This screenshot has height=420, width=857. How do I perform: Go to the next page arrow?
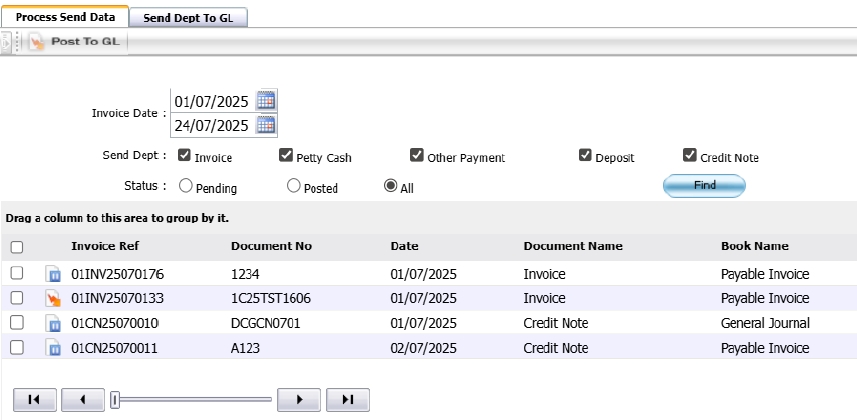(298, 400)
